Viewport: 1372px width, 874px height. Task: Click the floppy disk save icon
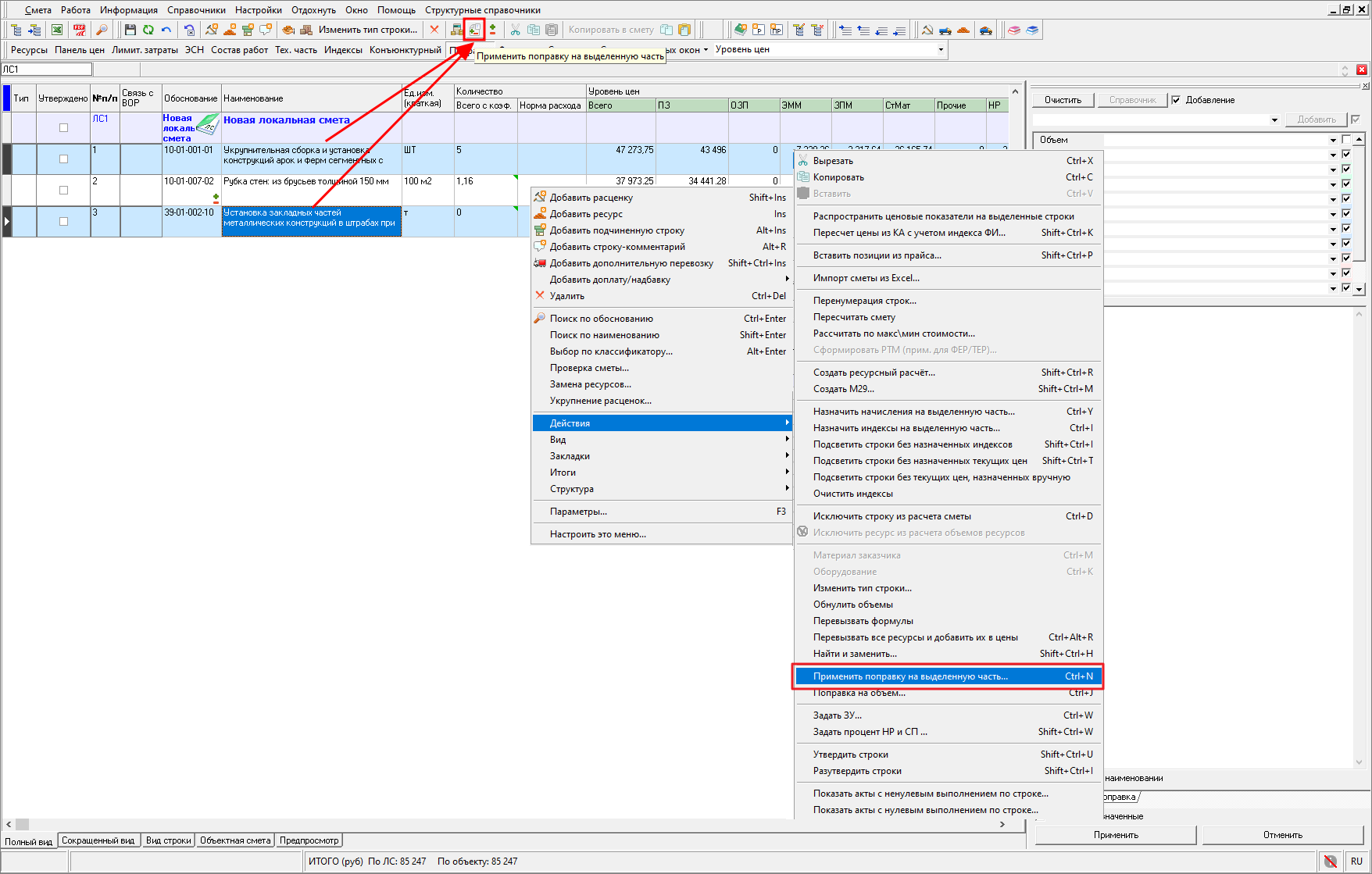(x=130, y=30)
